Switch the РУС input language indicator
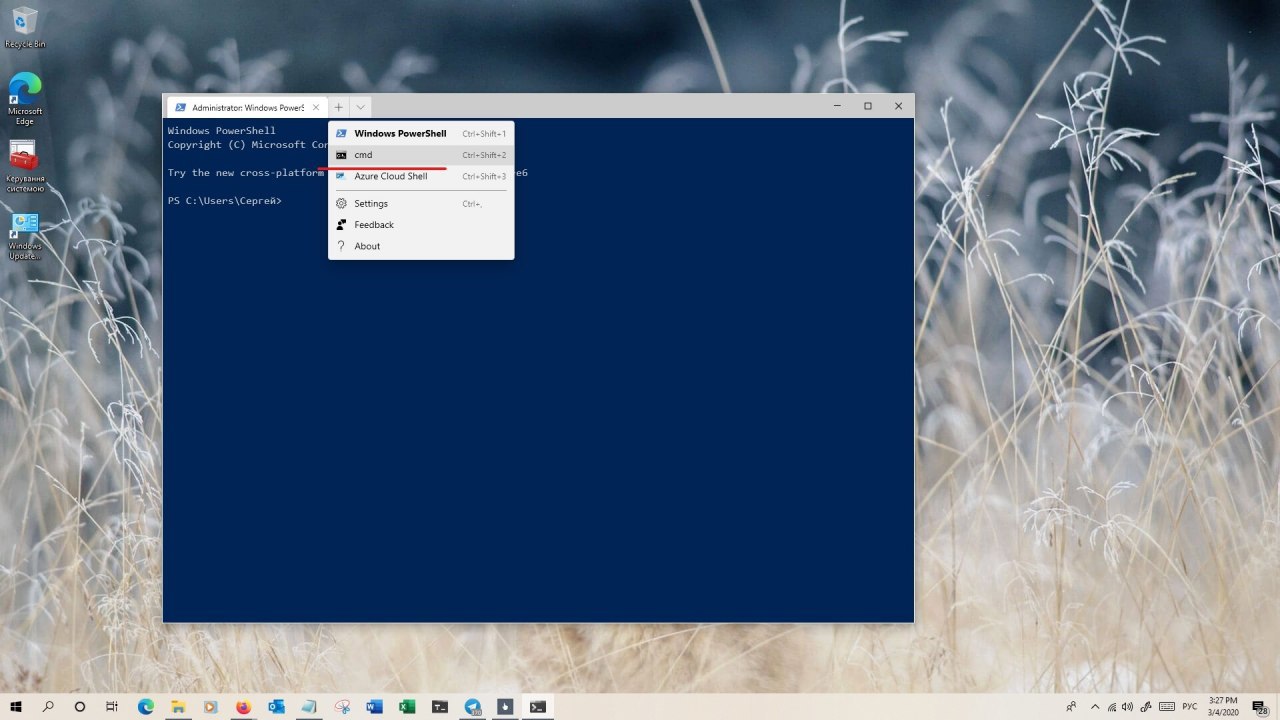Screen dimensions: 1280x720 1190,706
